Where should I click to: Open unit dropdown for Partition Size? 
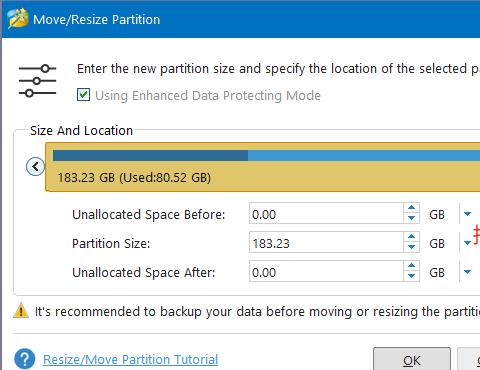pyautogui.click(x=468, y=243)
